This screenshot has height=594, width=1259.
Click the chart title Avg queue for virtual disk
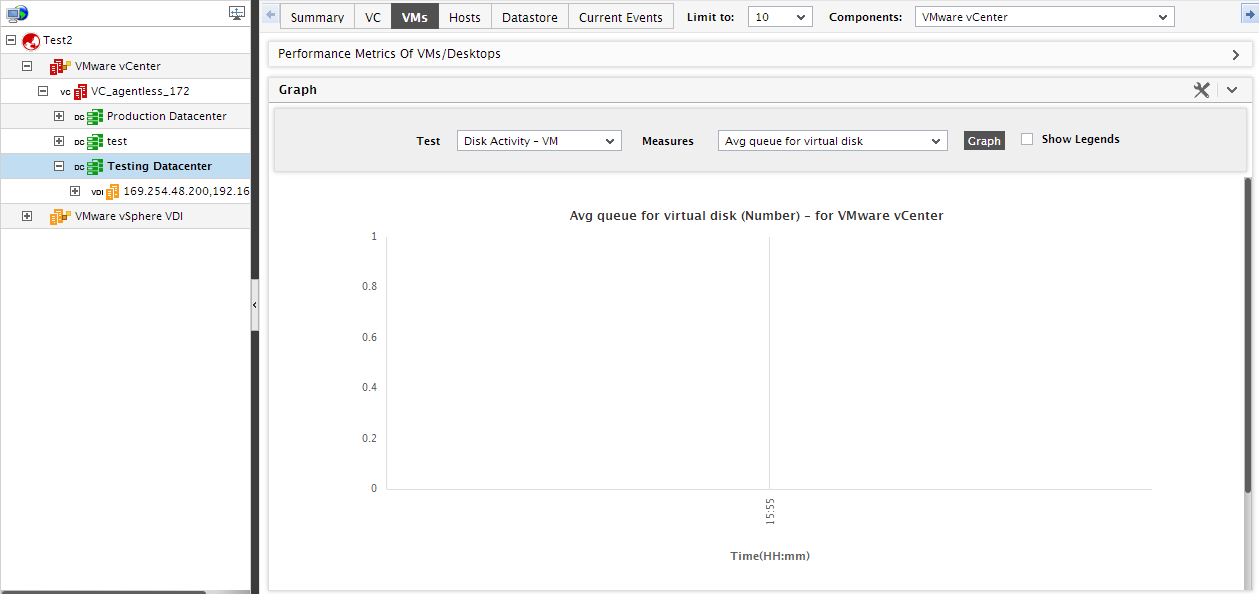pos(756,215)
